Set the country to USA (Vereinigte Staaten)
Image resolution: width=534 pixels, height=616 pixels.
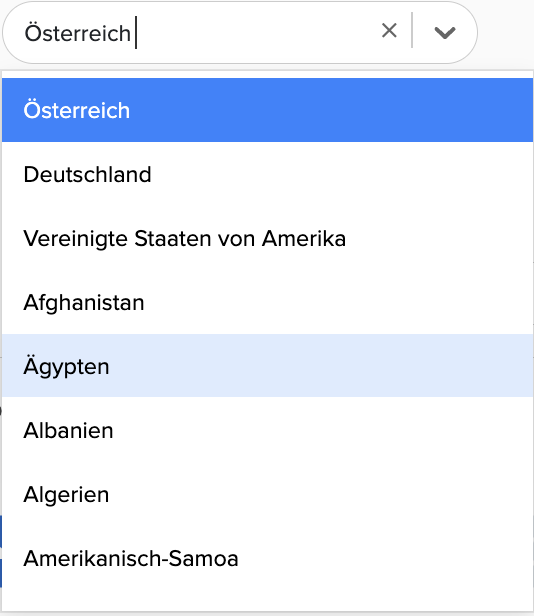267,238
